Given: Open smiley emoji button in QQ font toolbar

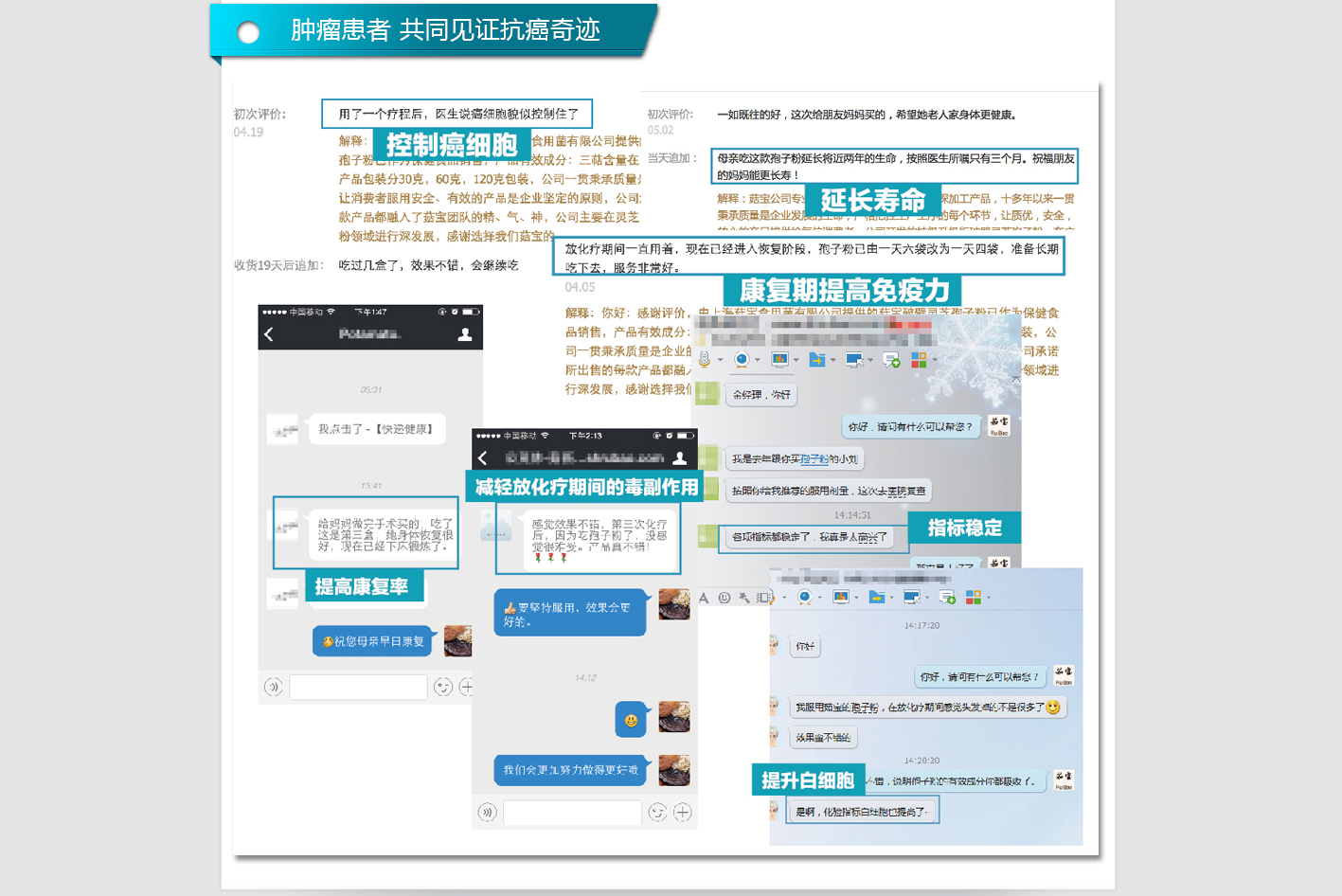Looking at the screenshot, I should coord(725,598).
